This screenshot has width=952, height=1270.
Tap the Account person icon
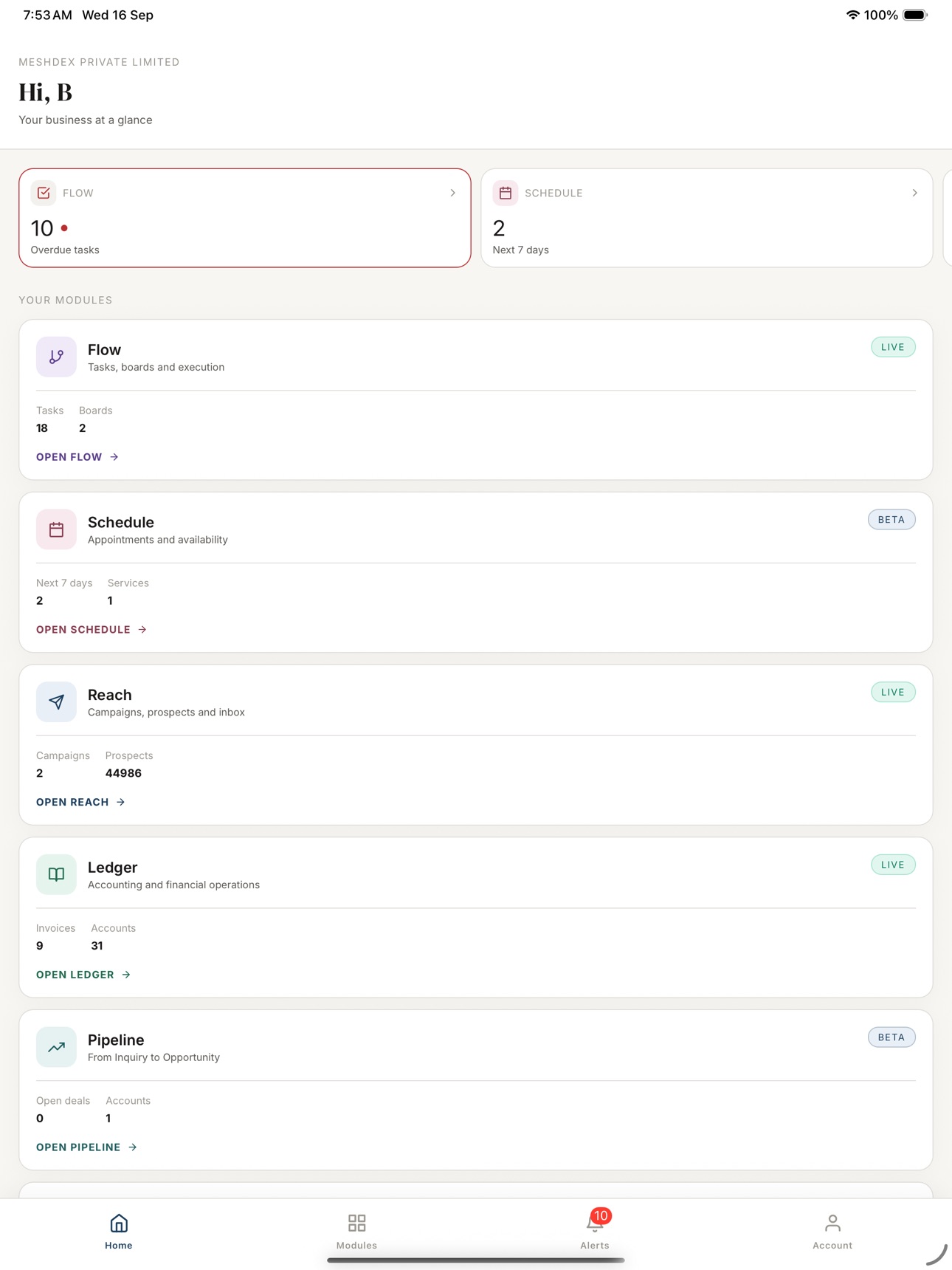tap(832, 1223)
